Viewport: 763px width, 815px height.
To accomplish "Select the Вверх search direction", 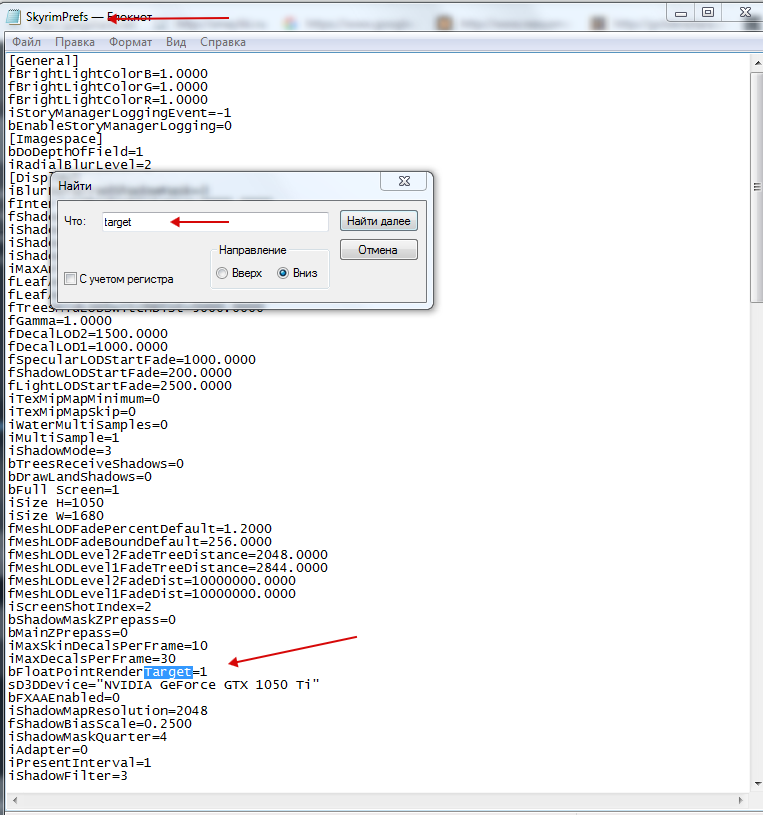I will [x=222, y=273].
